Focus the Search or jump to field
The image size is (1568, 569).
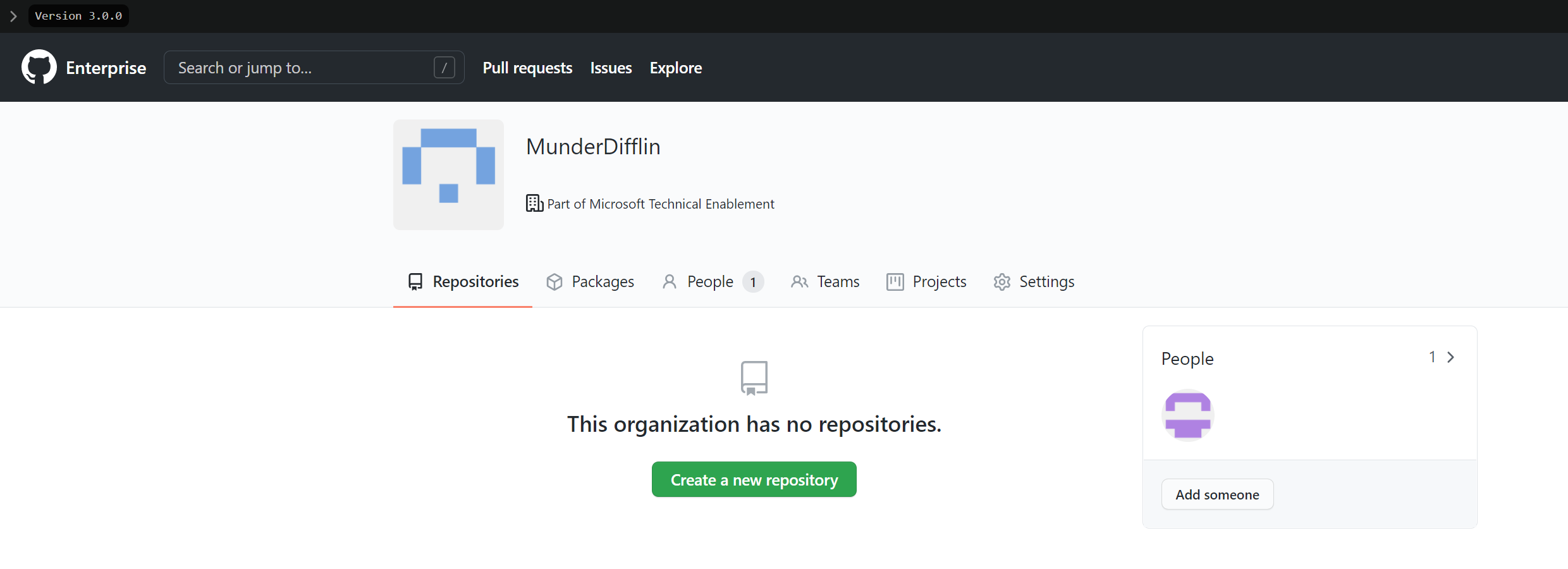pos(314,67)
